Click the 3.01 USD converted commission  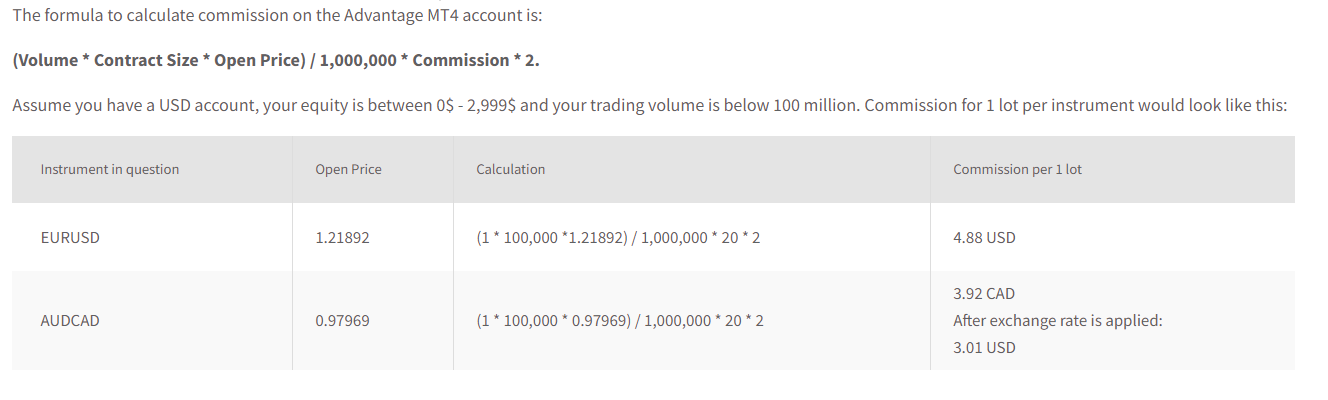point(984,348)
